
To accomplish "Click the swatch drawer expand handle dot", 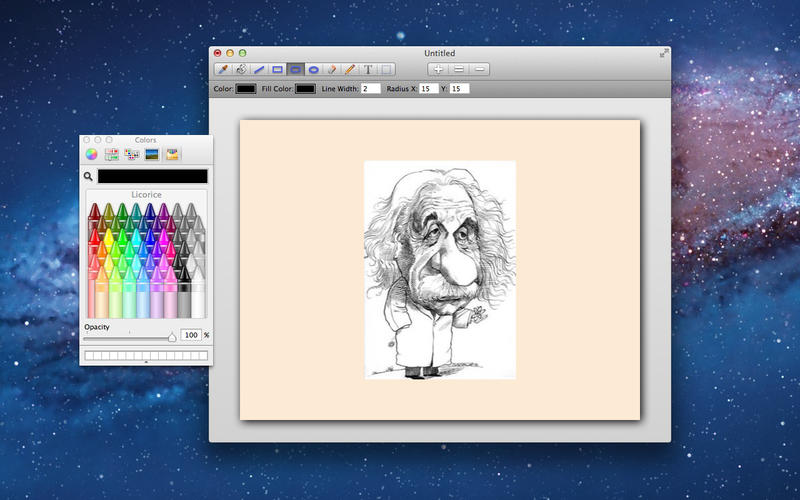I will [x=146, y=362].
